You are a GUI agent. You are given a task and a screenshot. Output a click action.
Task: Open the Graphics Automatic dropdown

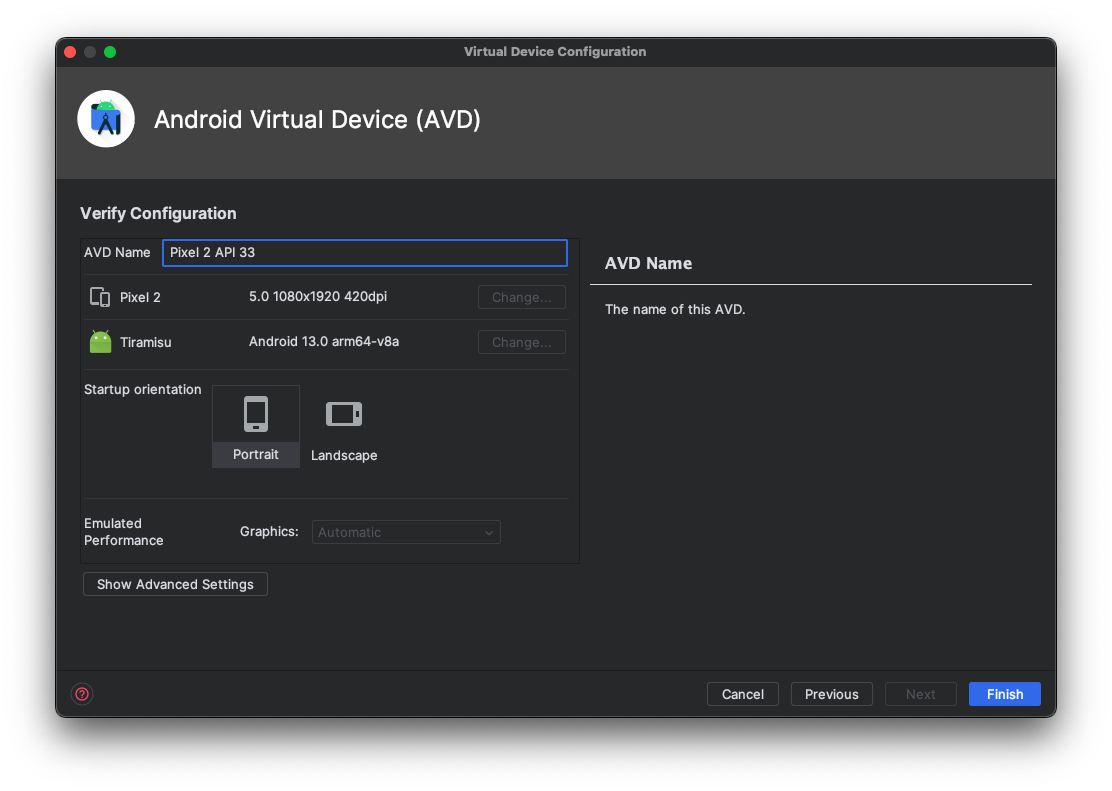[406, 532]
